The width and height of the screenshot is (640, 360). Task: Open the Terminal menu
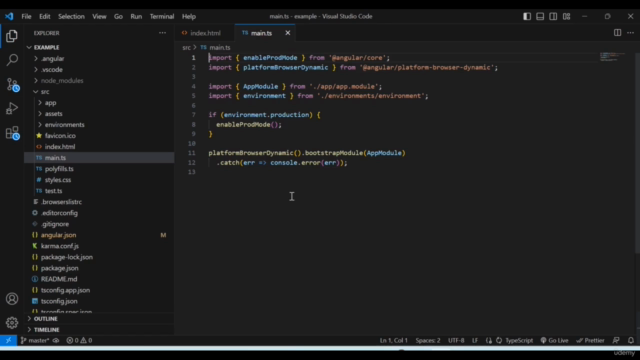(x=162, y=16)
